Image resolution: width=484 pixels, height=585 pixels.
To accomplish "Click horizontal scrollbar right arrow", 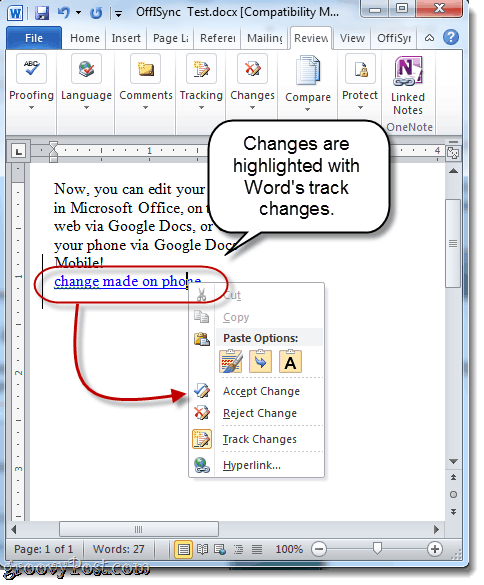I will tap(436, 529).
